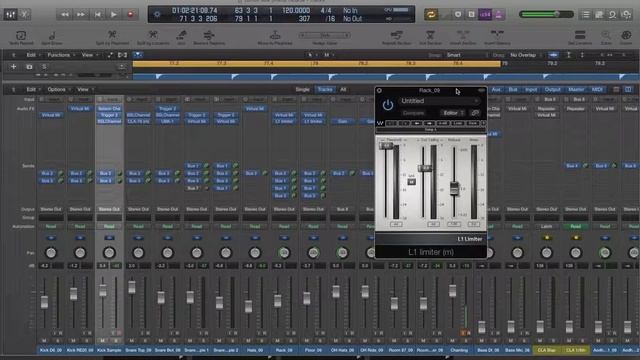640x360 pixels.
Task: Select the Kick Sample channel strip name
Action: [109, 350]
